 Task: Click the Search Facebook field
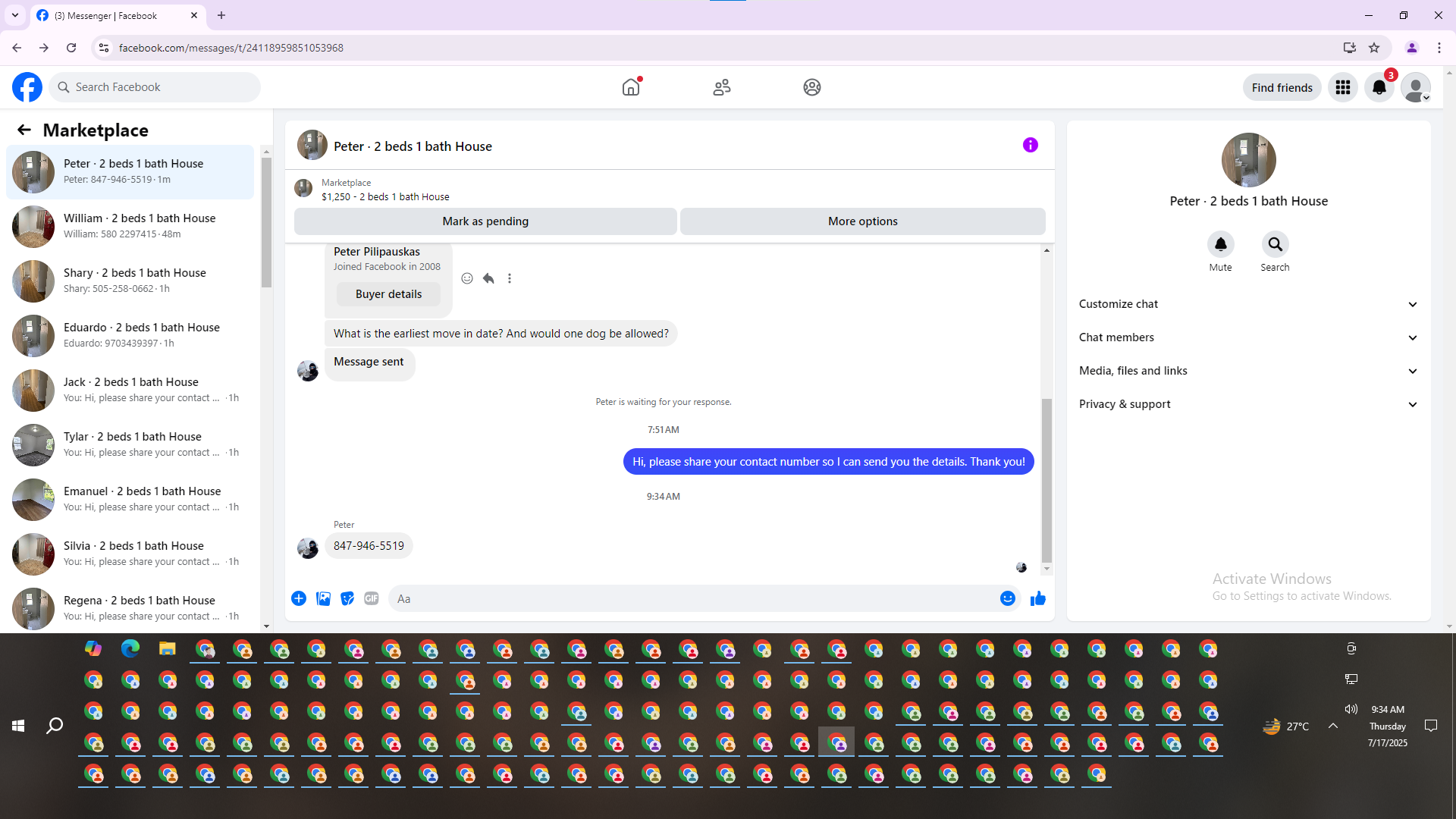click(x=155, y=87)
